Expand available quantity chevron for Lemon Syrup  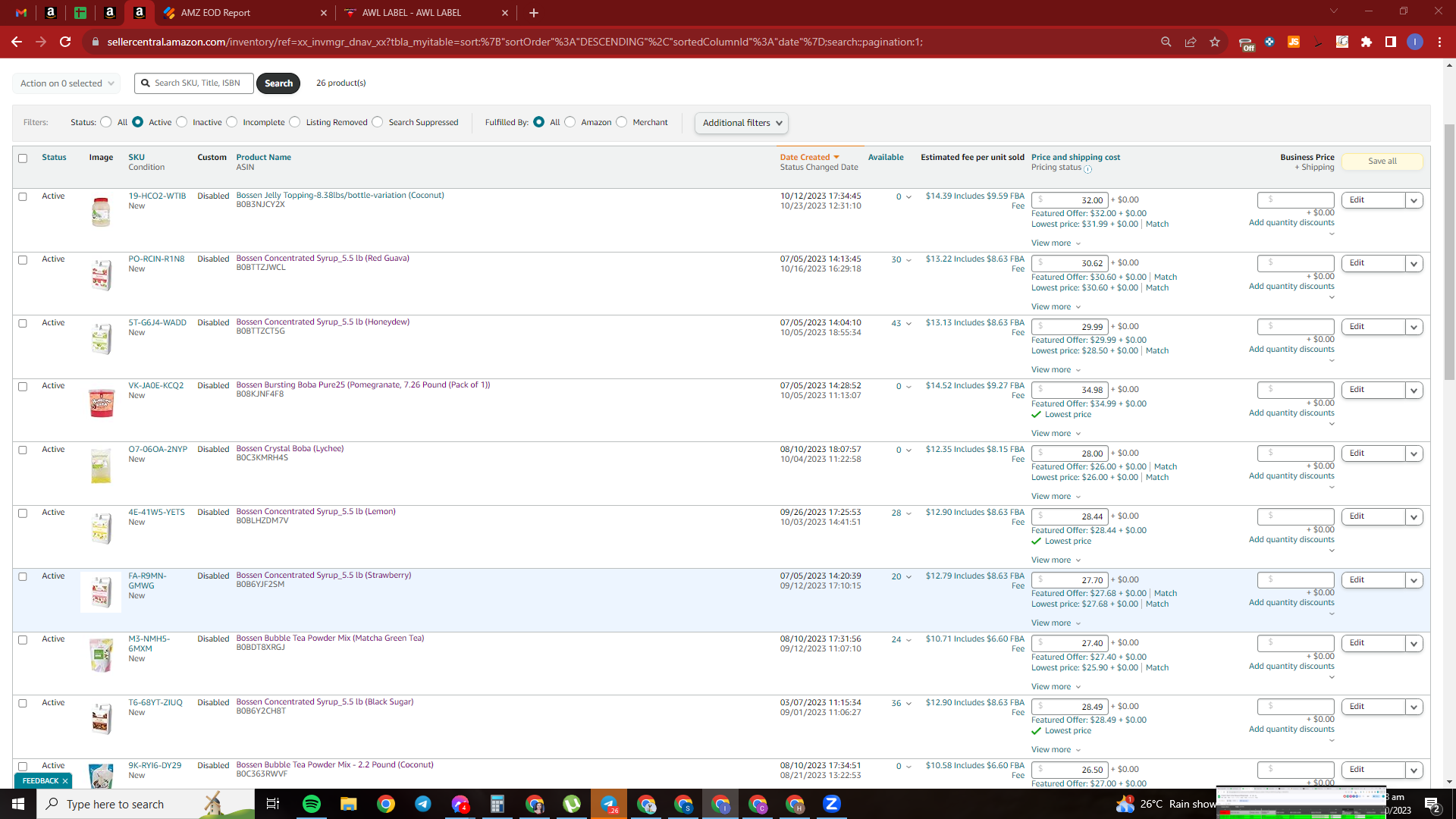click(908, 513)
